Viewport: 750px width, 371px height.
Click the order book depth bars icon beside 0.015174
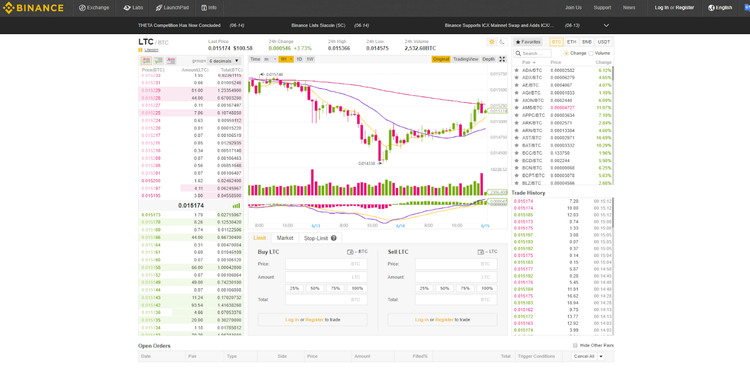tap(236, 206)
